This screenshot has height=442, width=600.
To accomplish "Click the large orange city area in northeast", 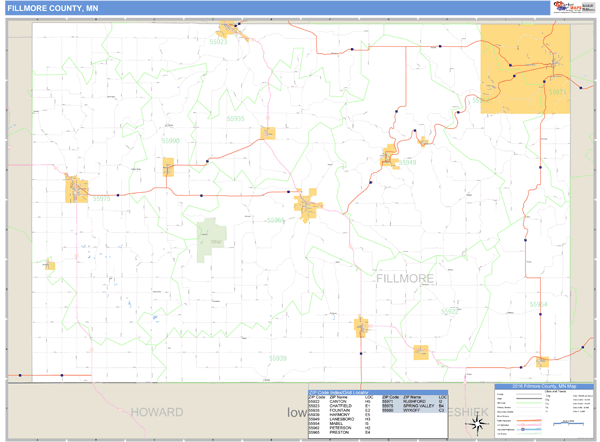I will (525, 67).
